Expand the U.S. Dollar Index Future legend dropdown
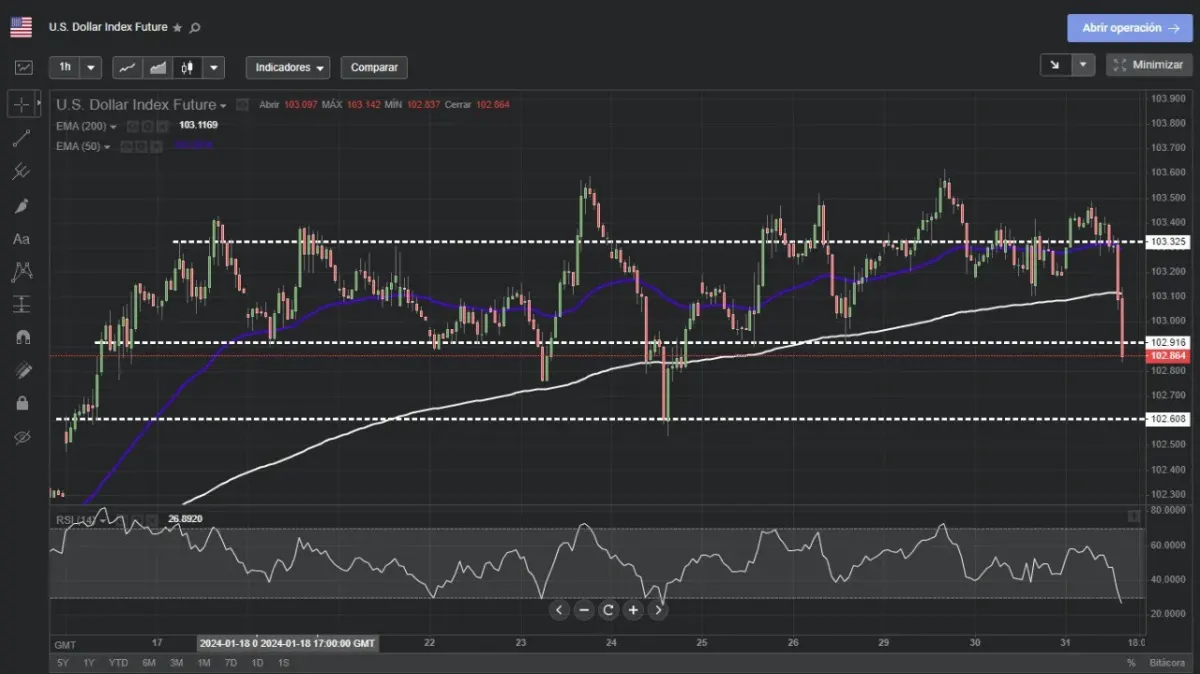Screen dimensions: 1200x674 (x=223, y=105)
